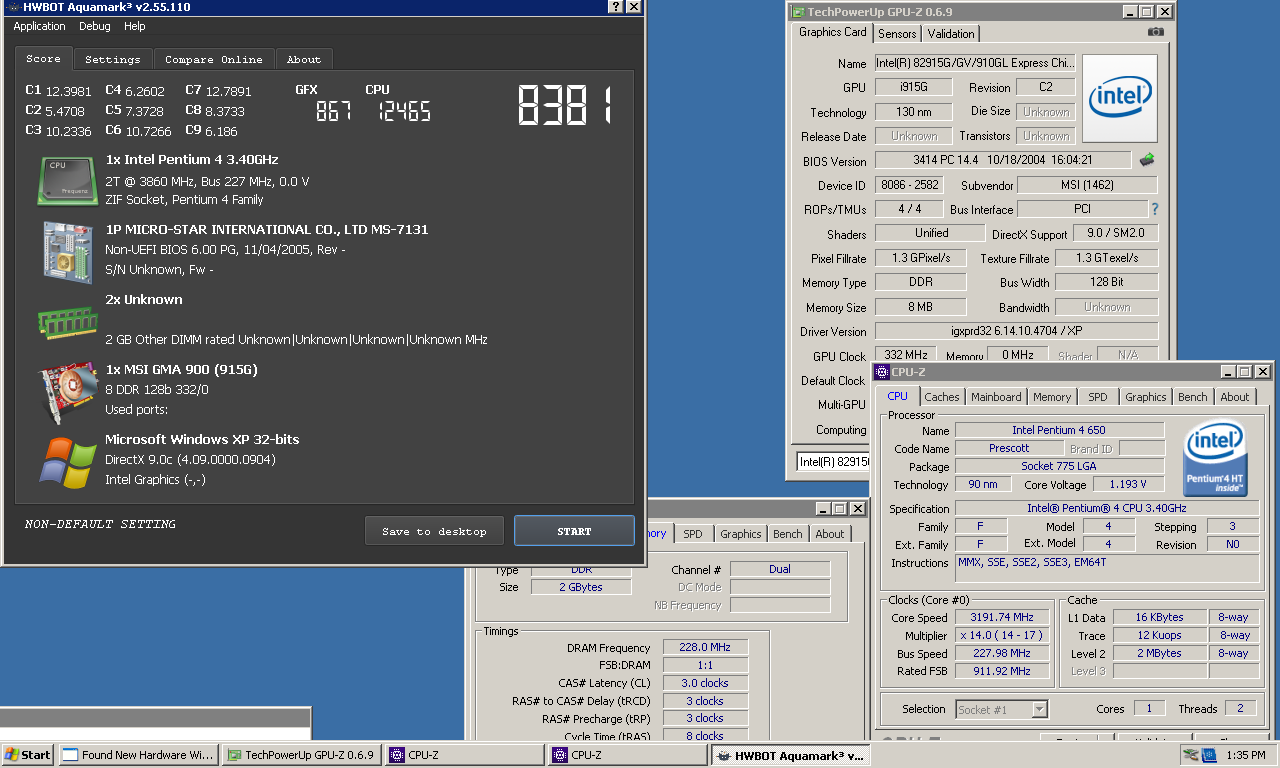The width and height of the screenshot is (1280, 768).
Task: Open the About tab in Aquamark
Action: (x=304, y=60)
